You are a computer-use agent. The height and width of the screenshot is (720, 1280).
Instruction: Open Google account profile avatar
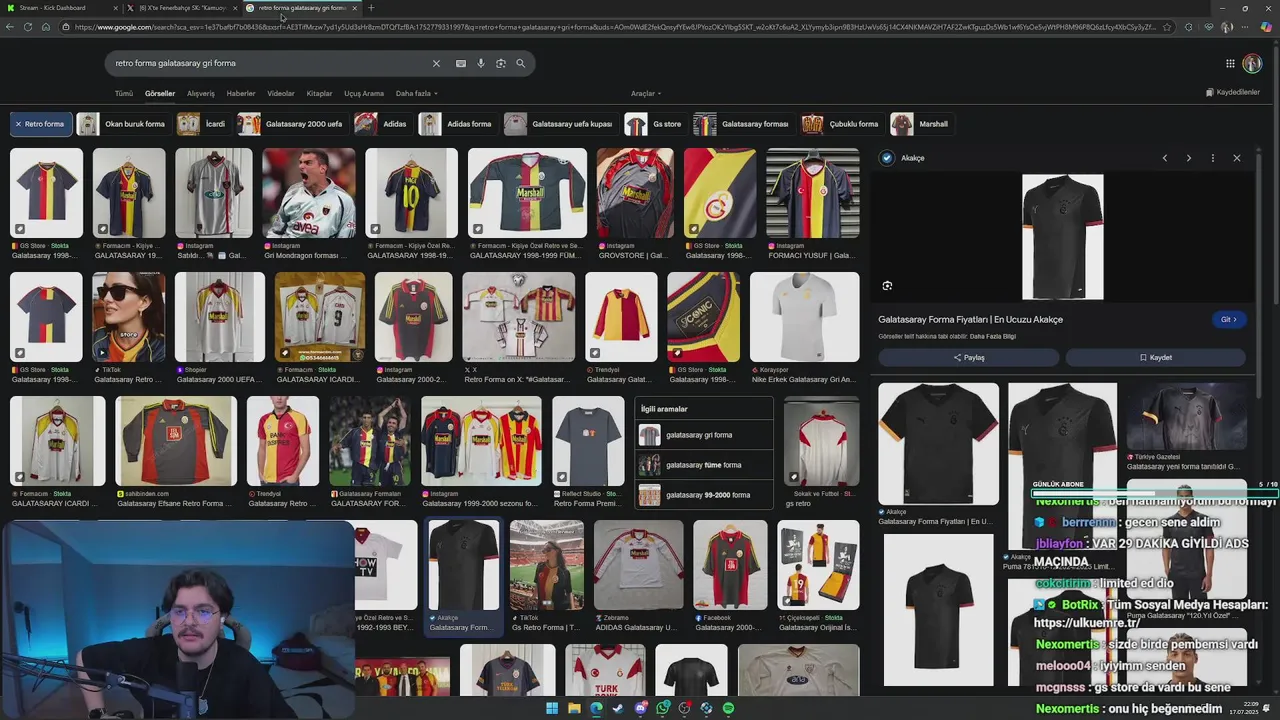point(1252,63)
